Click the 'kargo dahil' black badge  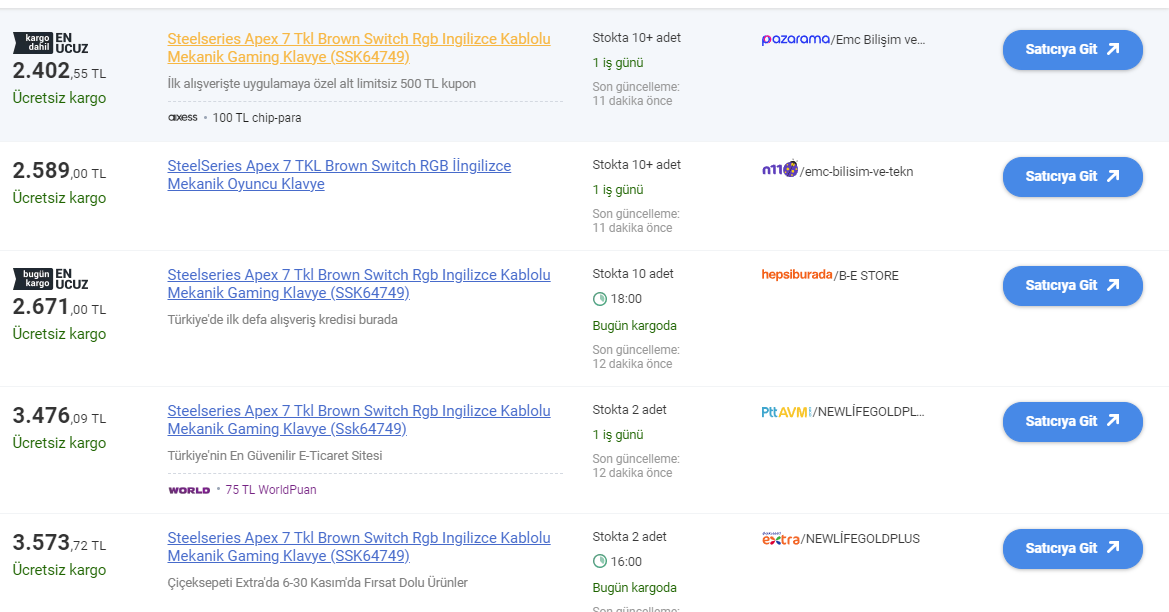32,42
